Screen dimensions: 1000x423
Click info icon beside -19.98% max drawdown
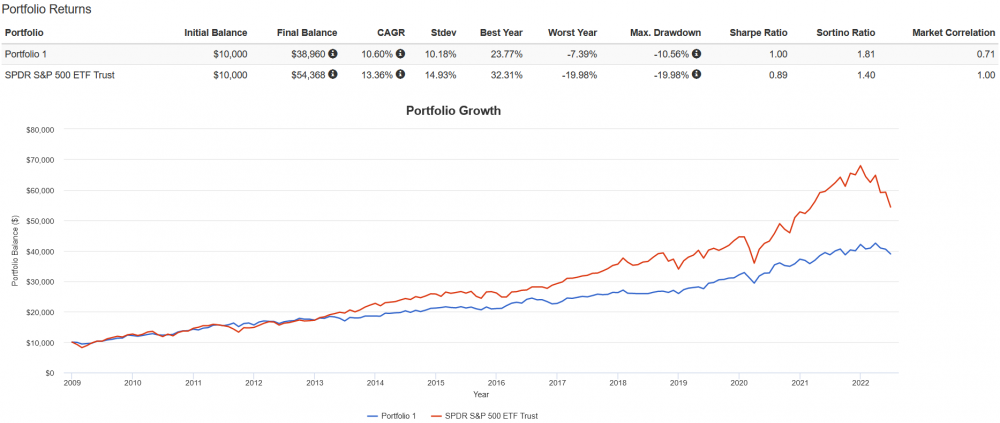pyautogui.click(x=696, y=74)
